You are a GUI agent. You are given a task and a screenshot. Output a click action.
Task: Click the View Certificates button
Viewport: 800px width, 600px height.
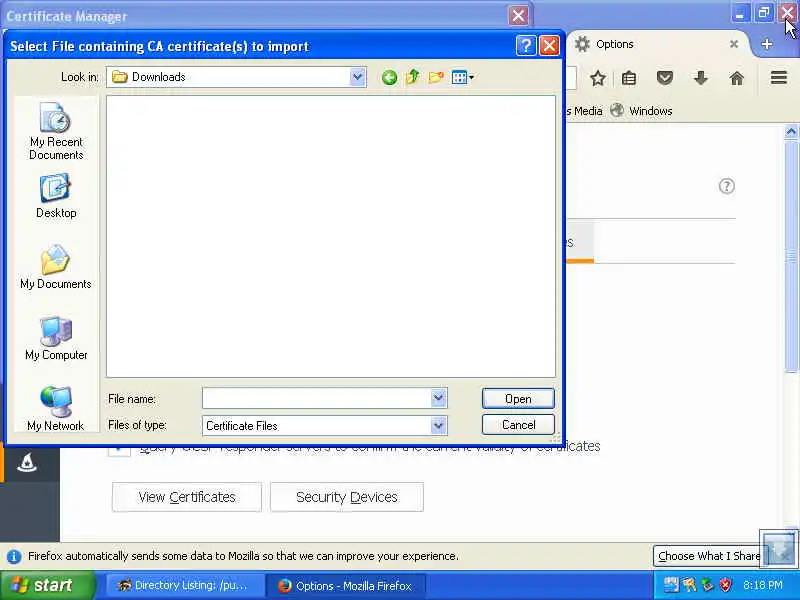(187, 497)
